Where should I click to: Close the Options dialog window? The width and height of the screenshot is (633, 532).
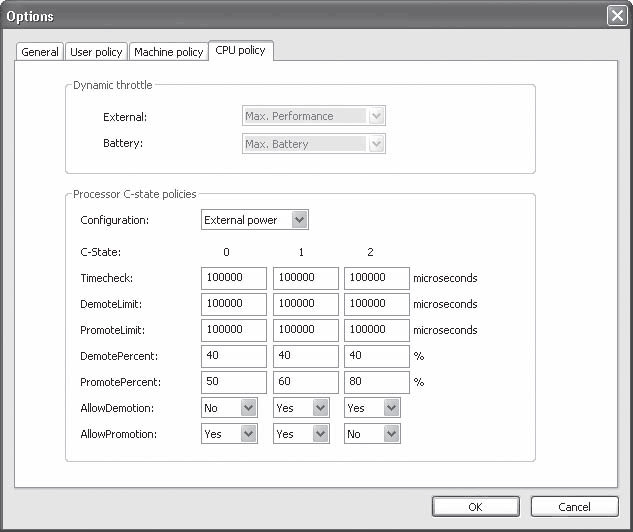(617, 16)
